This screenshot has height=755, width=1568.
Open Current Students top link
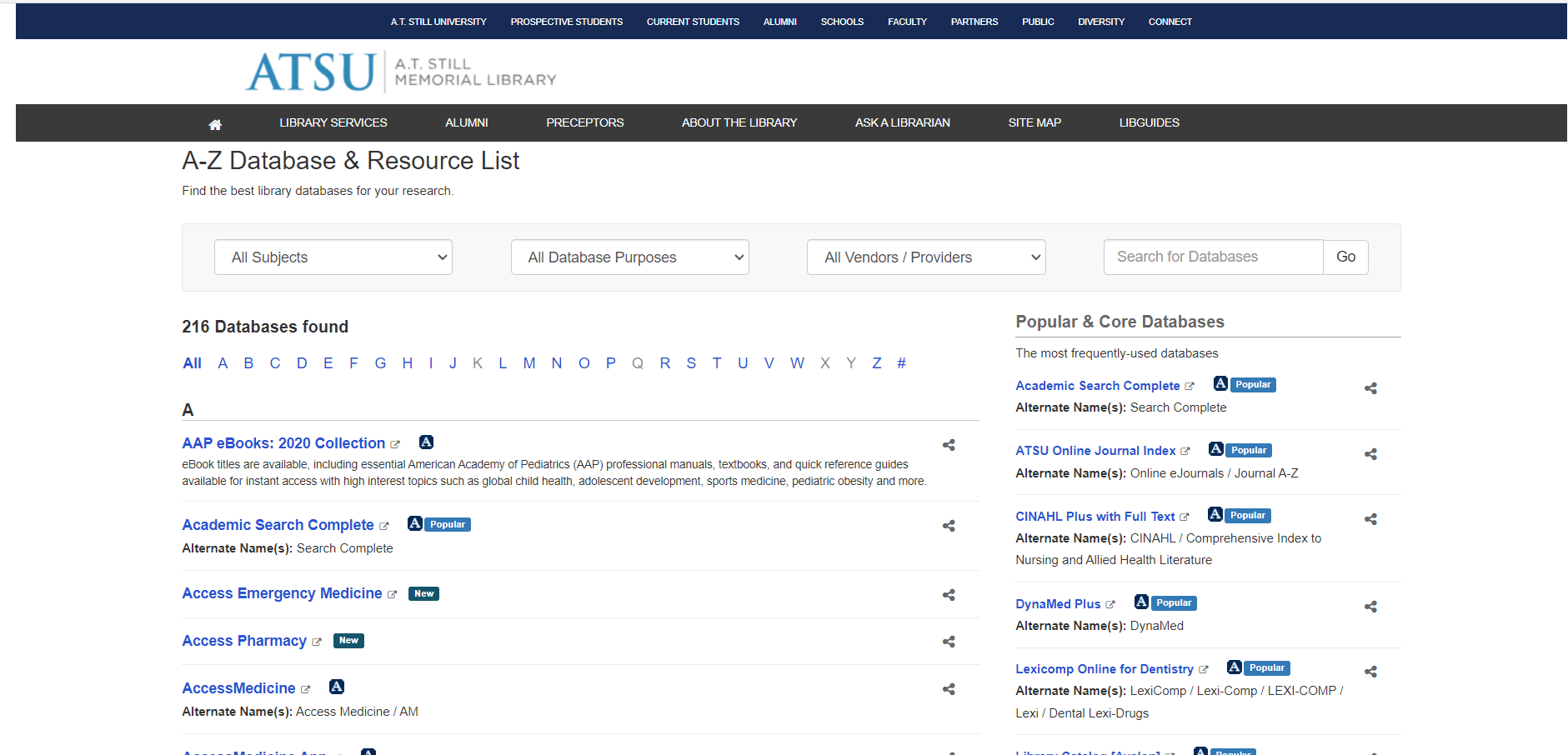[693, 22]
